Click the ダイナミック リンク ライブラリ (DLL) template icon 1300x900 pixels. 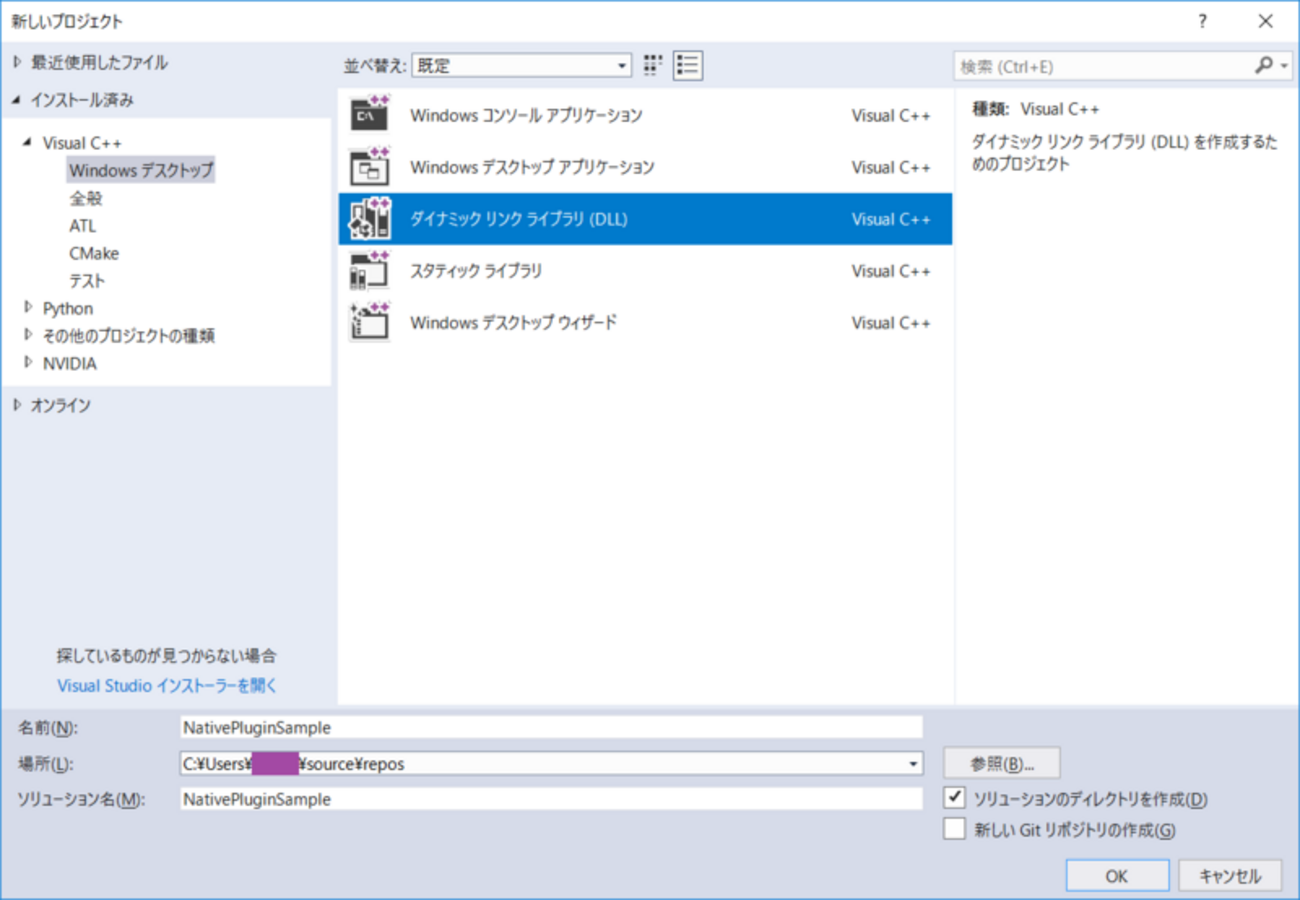point(369,218)
